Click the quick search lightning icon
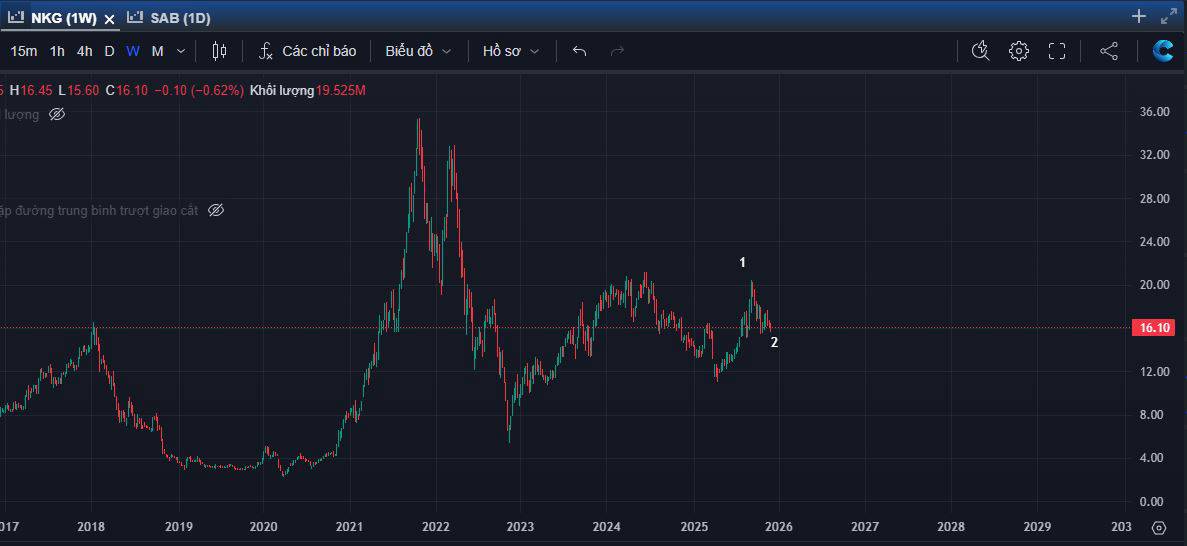The image size is (1187, 546). 980,51
